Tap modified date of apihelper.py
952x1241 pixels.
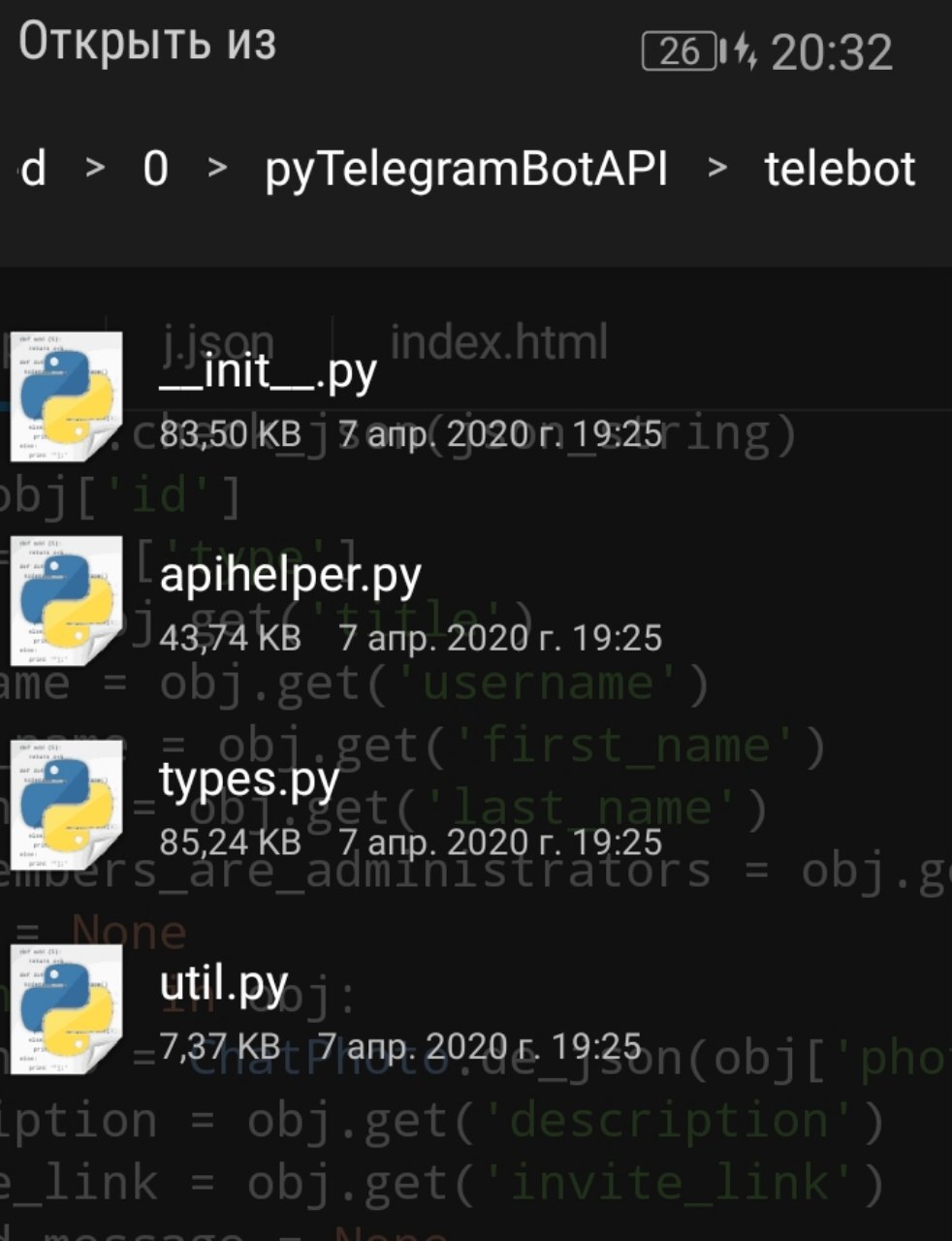pyautogui.click(x=500, y=637)
